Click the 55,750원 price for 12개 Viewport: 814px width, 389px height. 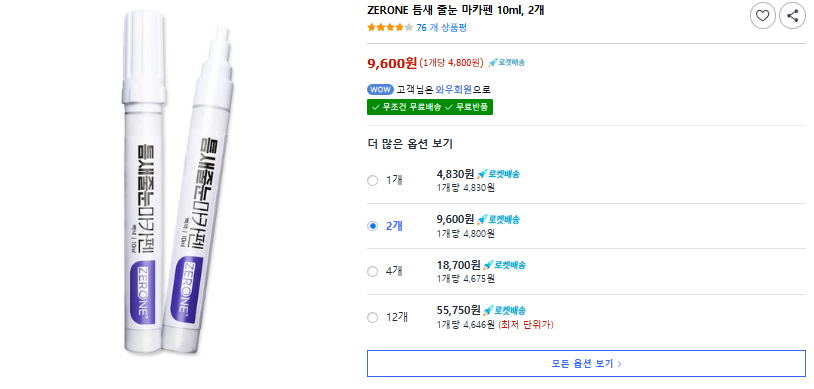(x=459, y=311)
